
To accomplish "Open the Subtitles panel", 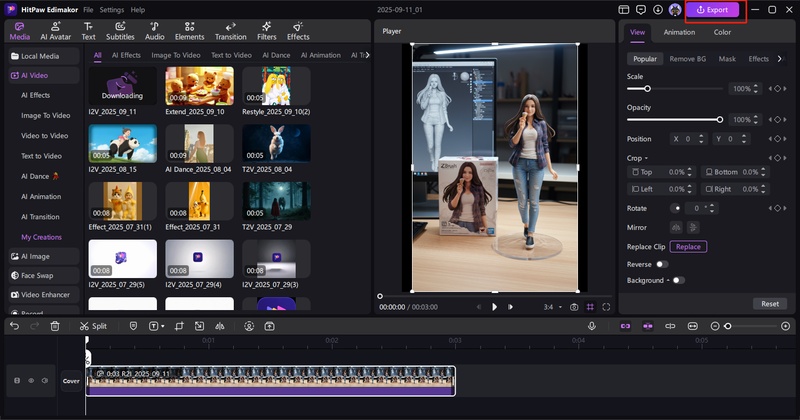I will click(x=120, y=31).
